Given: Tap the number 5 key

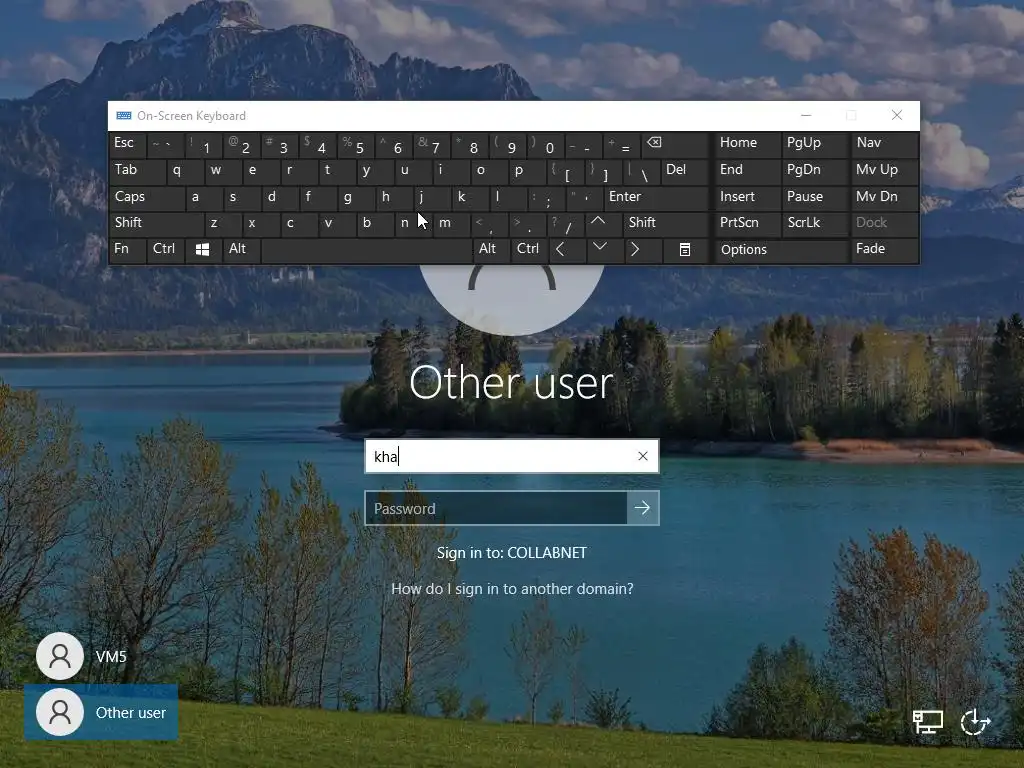Looking at the screenshot, I should point(355,145).
